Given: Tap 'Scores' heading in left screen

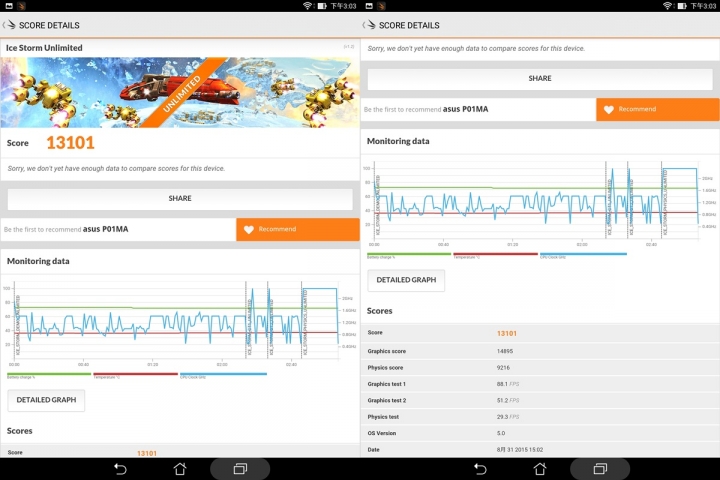Looking at the screenshot, I should [x=20, y=431].
